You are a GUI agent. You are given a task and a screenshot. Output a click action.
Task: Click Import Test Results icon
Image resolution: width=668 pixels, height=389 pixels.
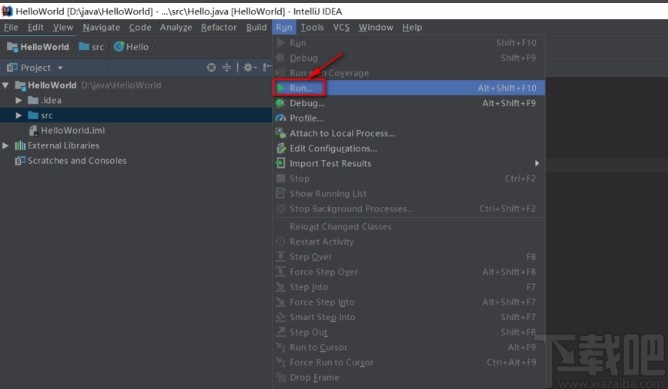pyautogui.click(x=280, y=163)
